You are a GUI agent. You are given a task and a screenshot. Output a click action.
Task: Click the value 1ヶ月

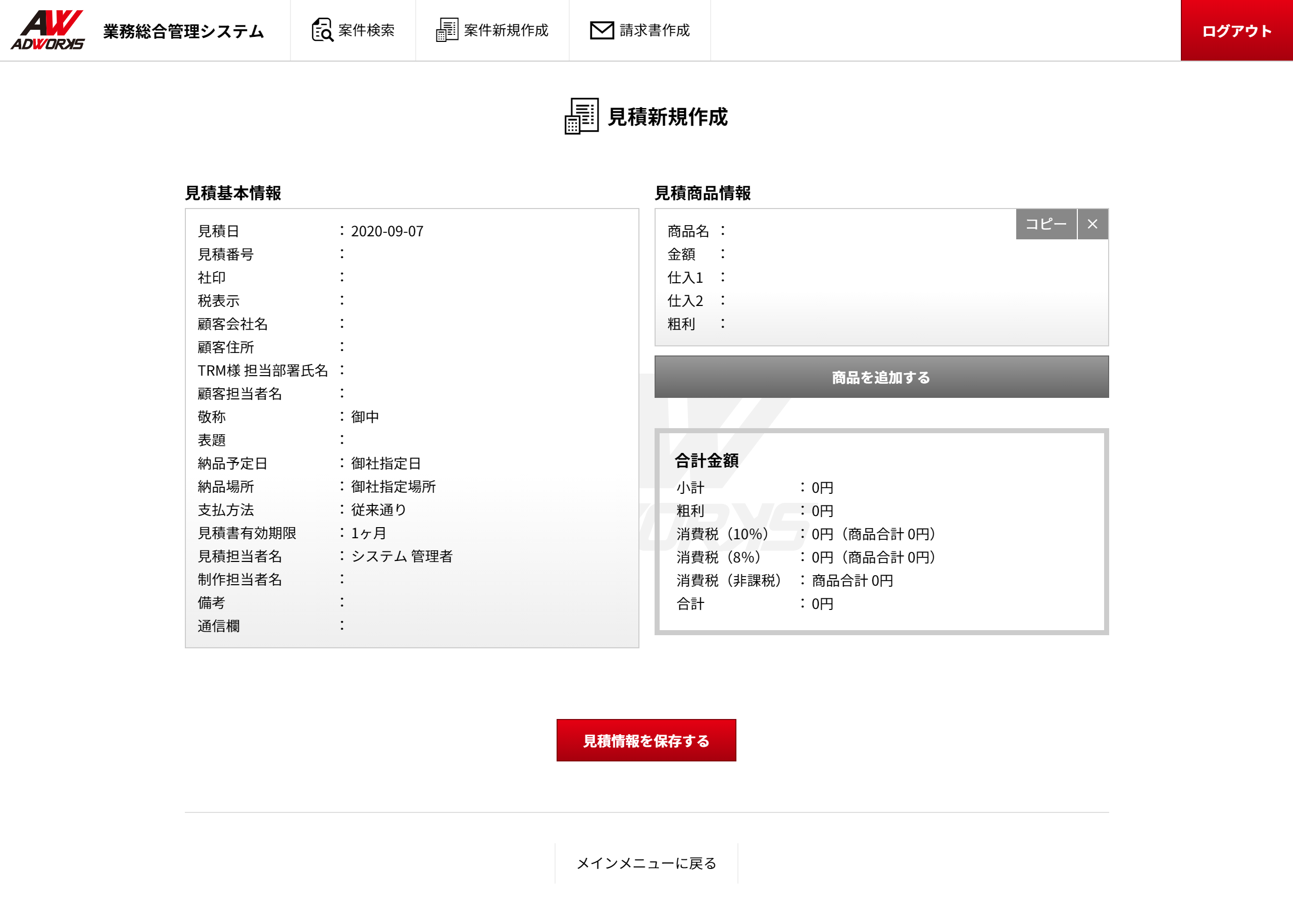point(369,533)
